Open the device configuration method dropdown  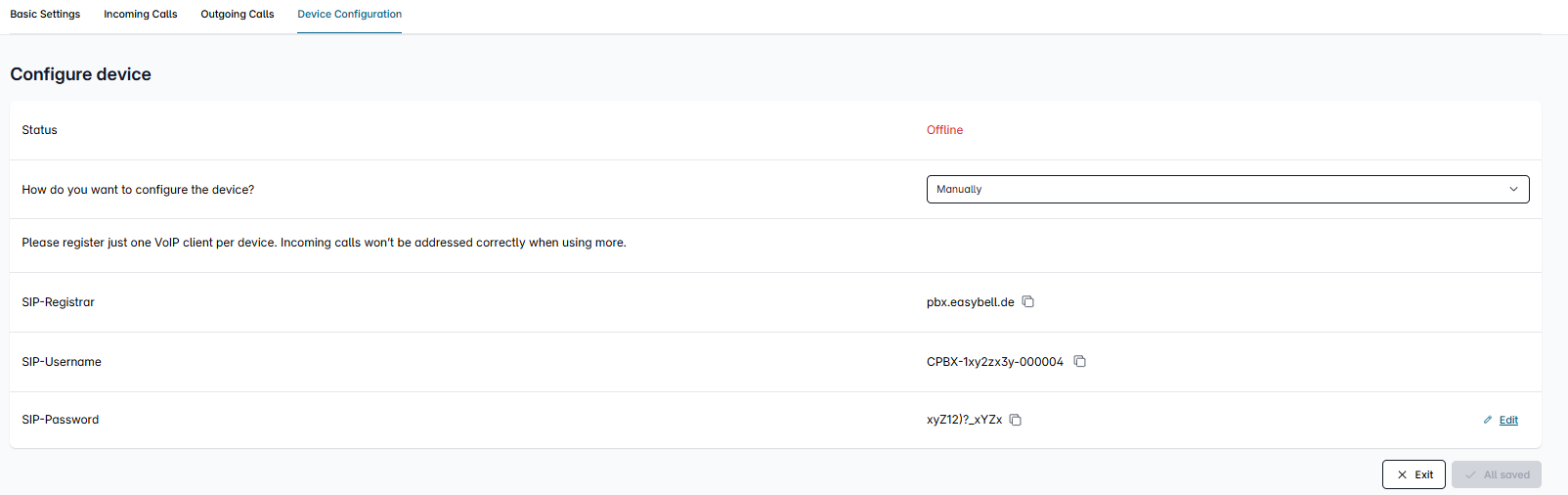[x=1228, y=189]
